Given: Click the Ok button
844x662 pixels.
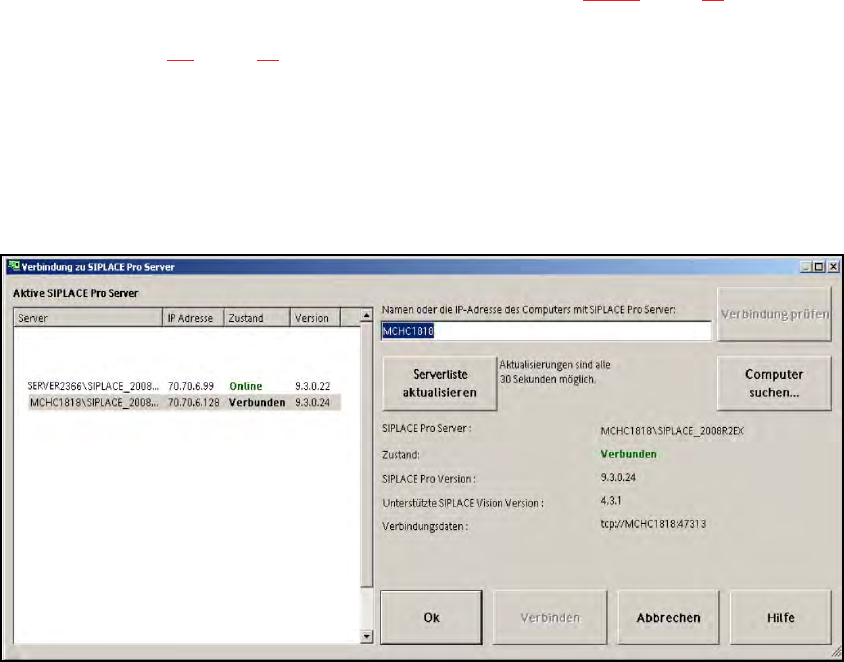Looking at the screenshot, I should pos(431,617).
